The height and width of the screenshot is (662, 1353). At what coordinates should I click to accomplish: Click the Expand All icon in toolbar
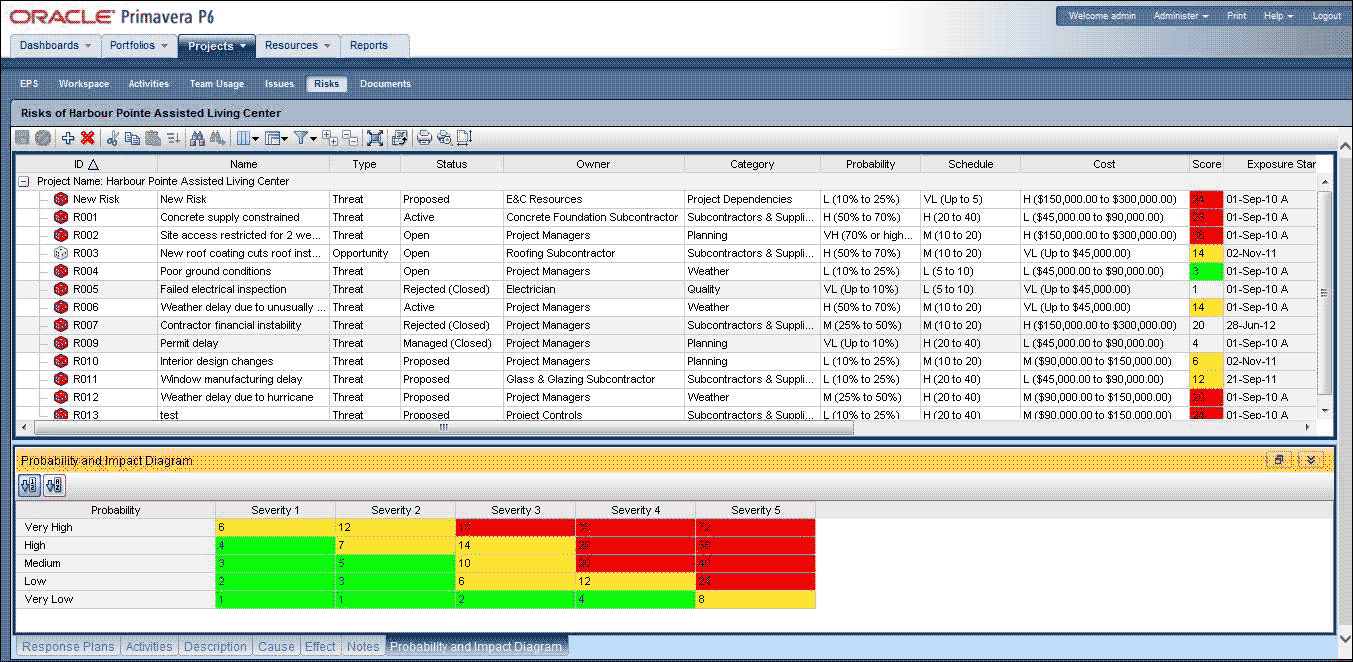[330, 138]
